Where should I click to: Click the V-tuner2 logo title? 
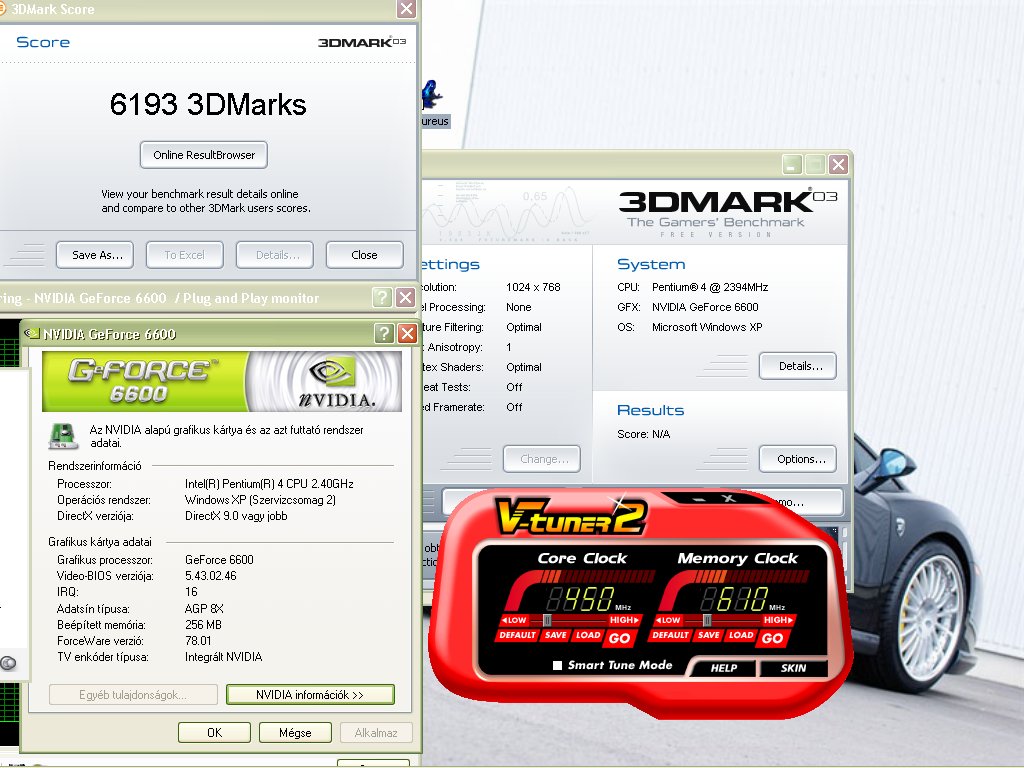click(x=570, y=517)
